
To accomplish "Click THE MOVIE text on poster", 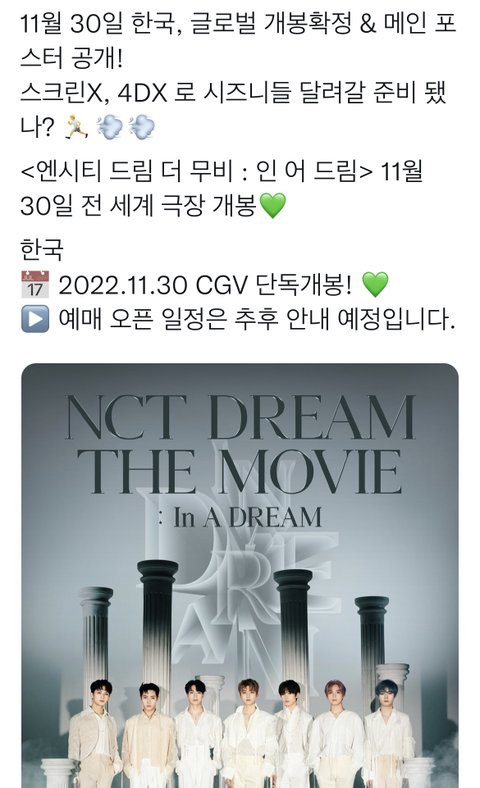I will tap(240, 471).
